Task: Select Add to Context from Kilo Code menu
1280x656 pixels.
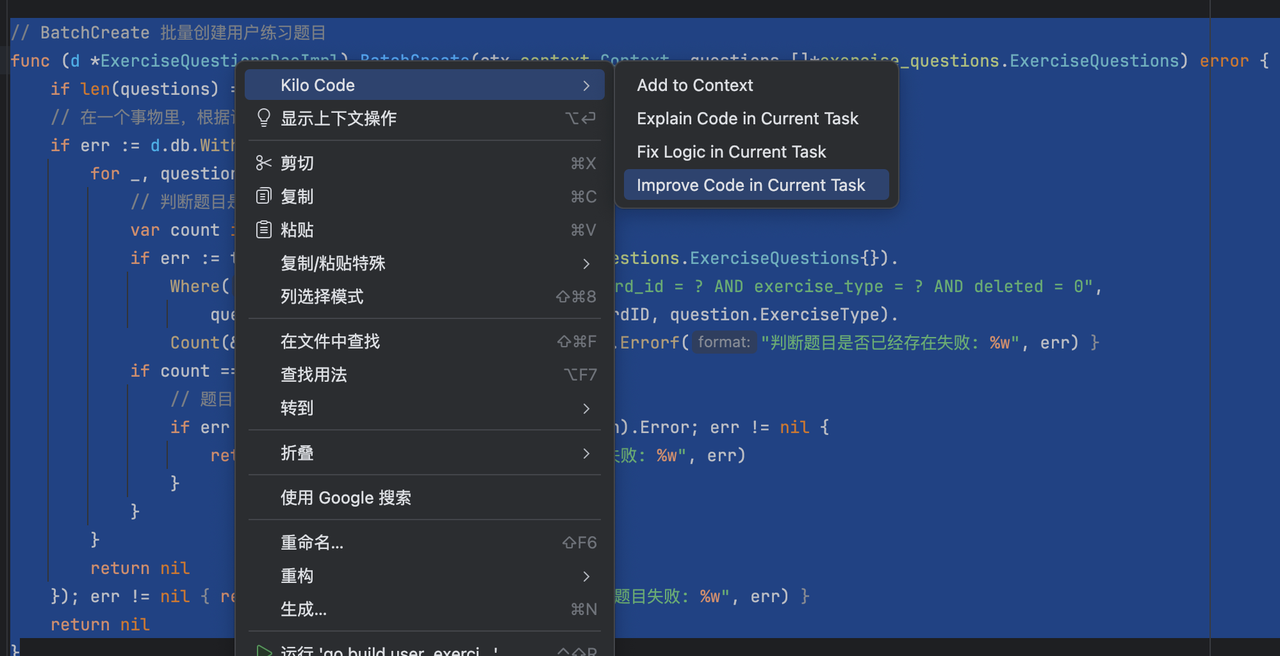Action: click(x=694, y=85)
